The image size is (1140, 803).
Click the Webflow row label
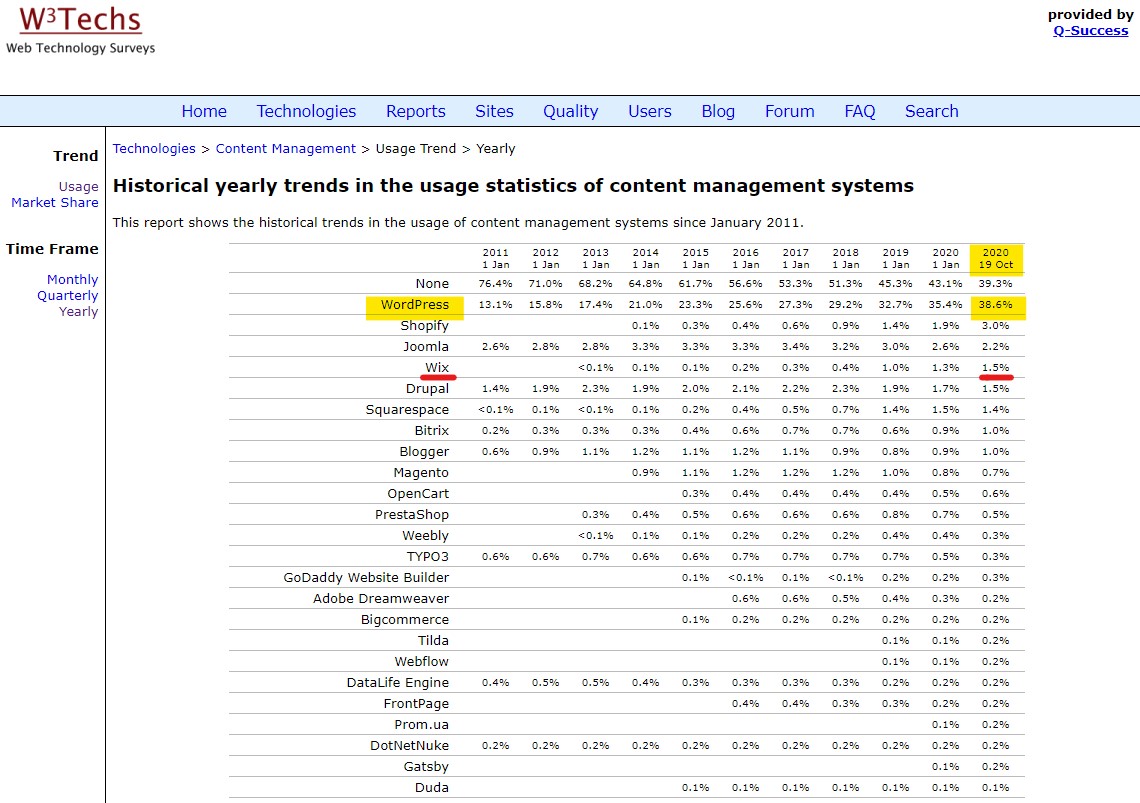click(422, 661)
